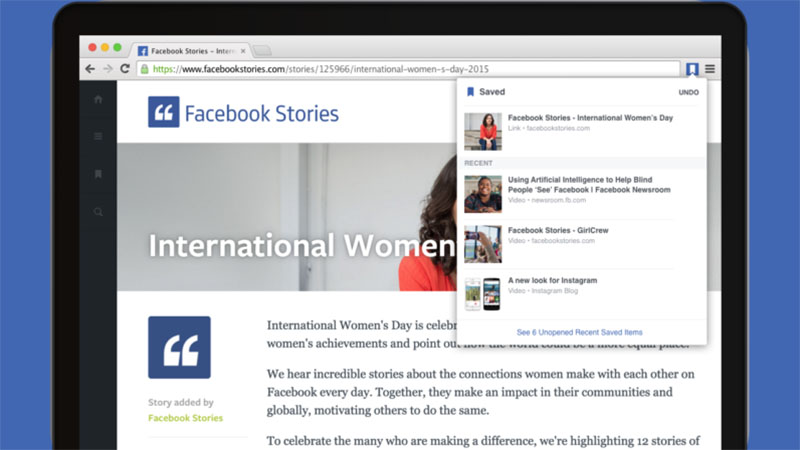Click the Video · Instagram Blog subtitle
The image size is (800, 450).
pos(542,291)
